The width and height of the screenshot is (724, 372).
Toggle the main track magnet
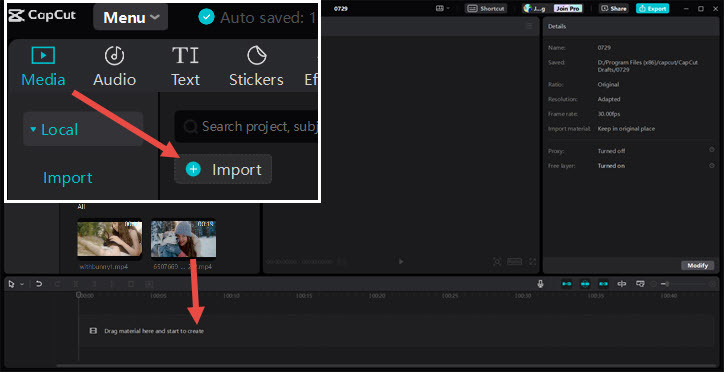point(567,284)
